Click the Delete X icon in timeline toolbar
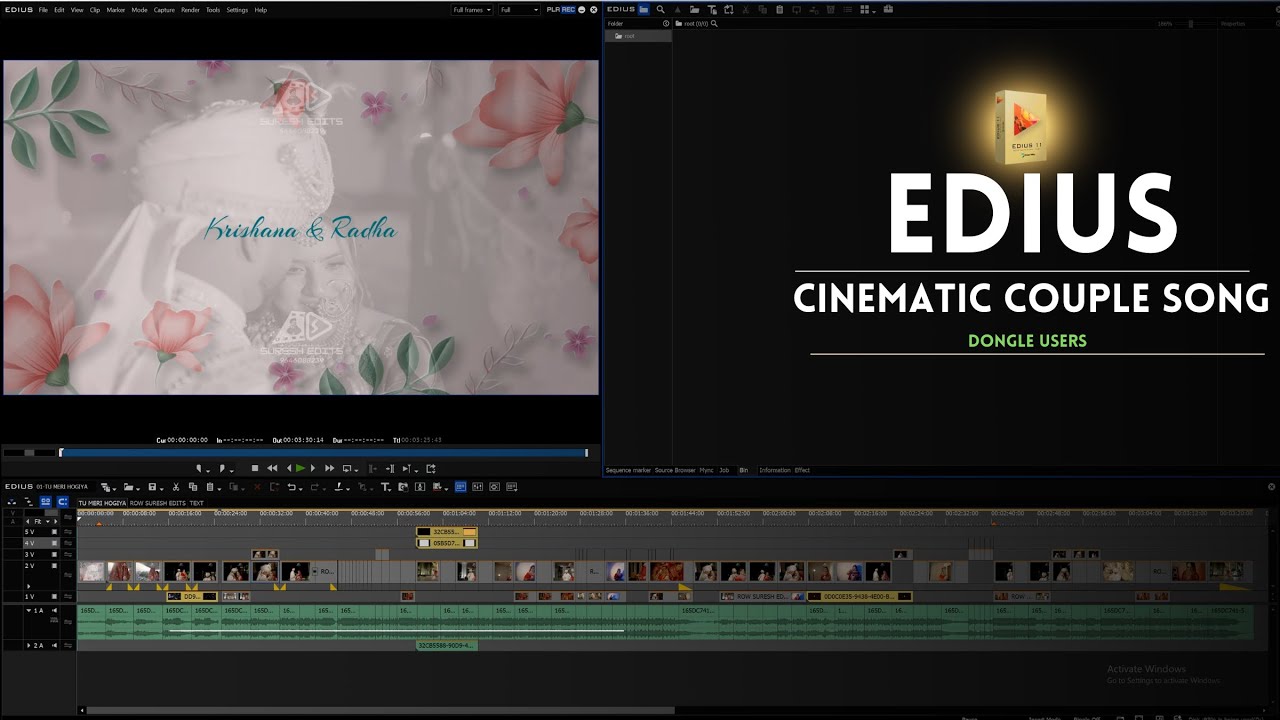The width and height of the screenshot is (1280, 720). pyautogui.click(x=257, y=487)
